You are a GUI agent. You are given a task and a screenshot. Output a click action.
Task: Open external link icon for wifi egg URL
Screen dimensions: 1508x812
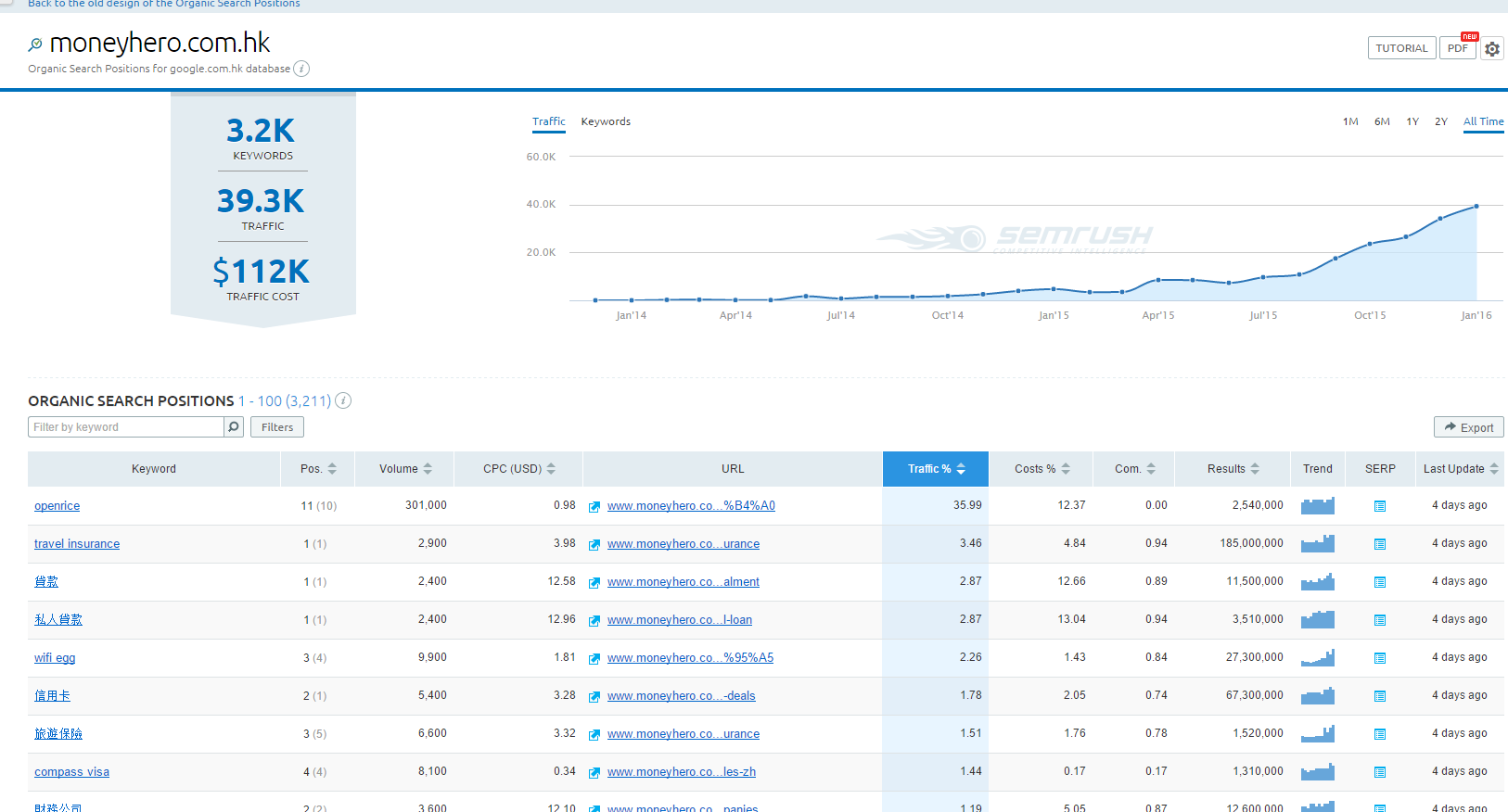pyautogui.click(x=594, y=658)
